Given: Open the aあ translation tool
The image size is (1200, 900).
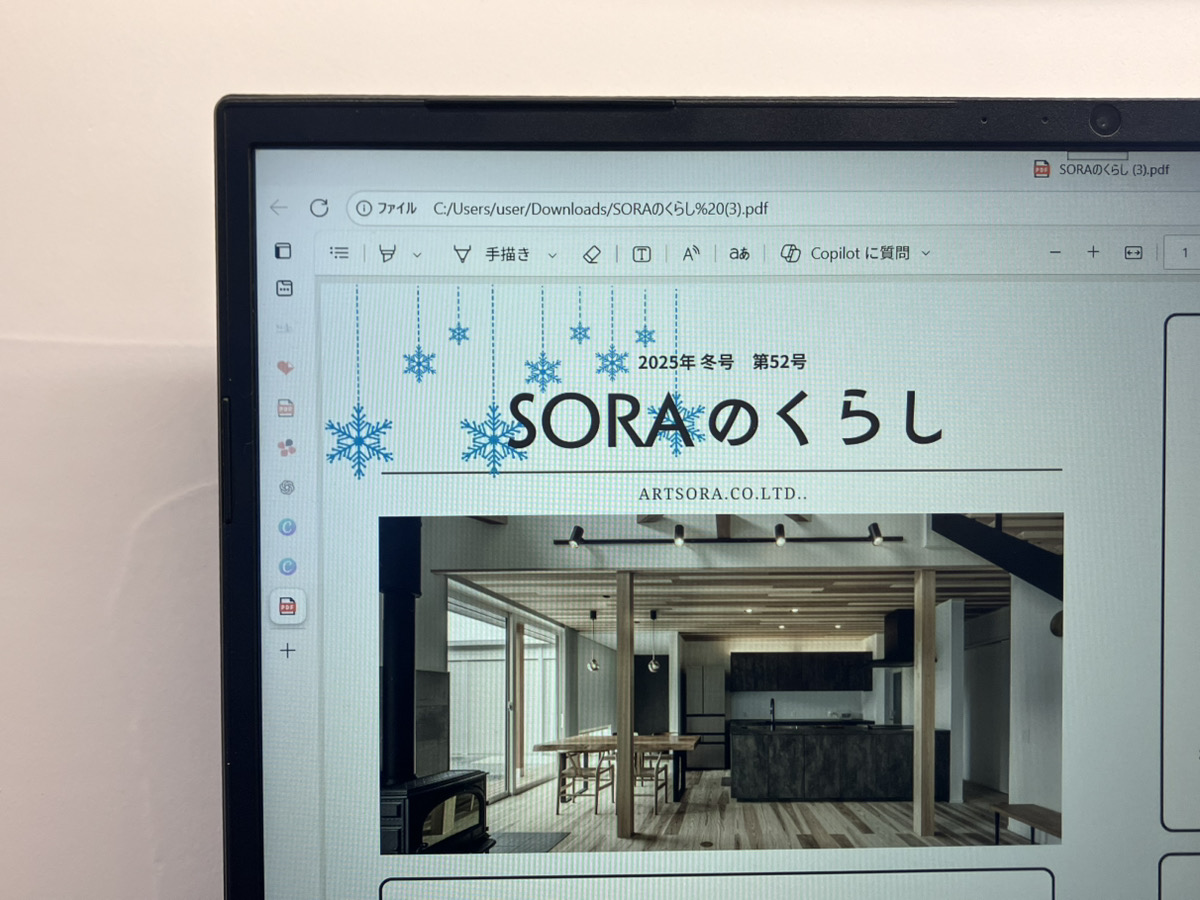Looking at the screenshot, I should point(738,253).
